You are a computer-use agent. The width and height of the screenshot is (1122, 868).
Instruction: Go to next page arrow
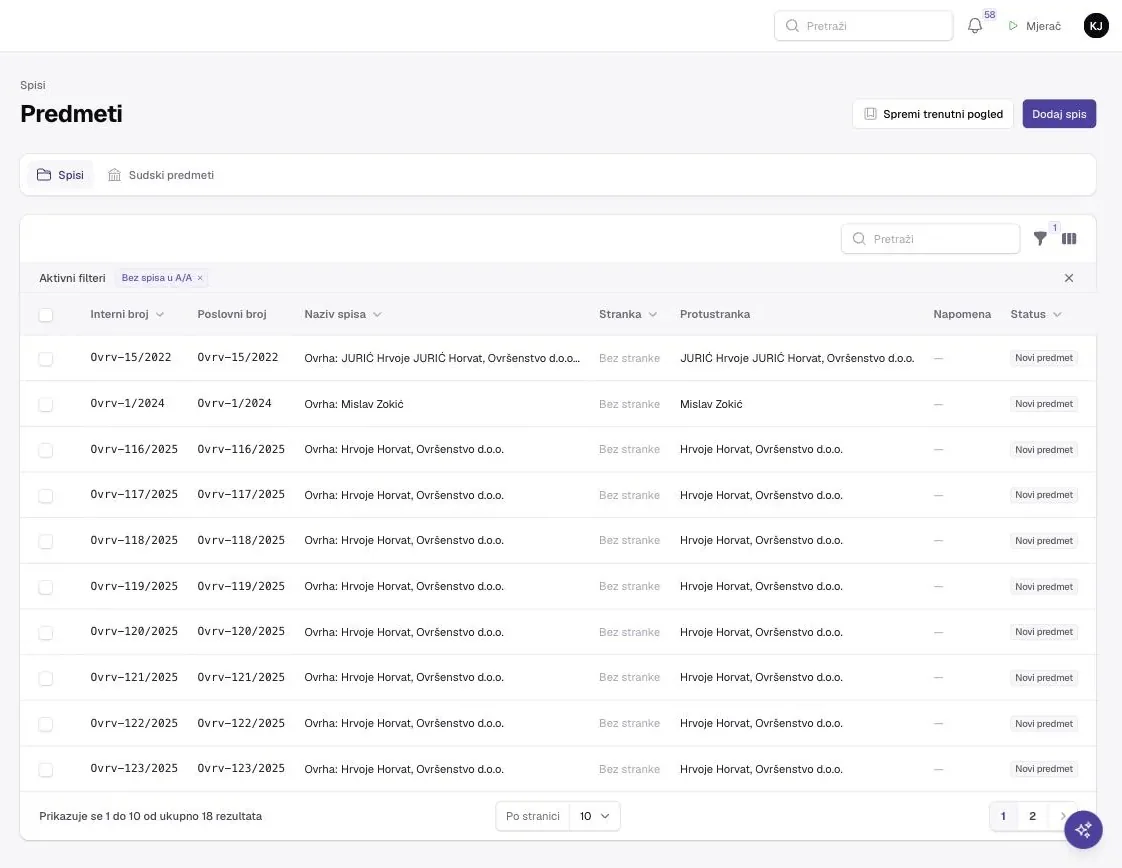point(1063,816)
